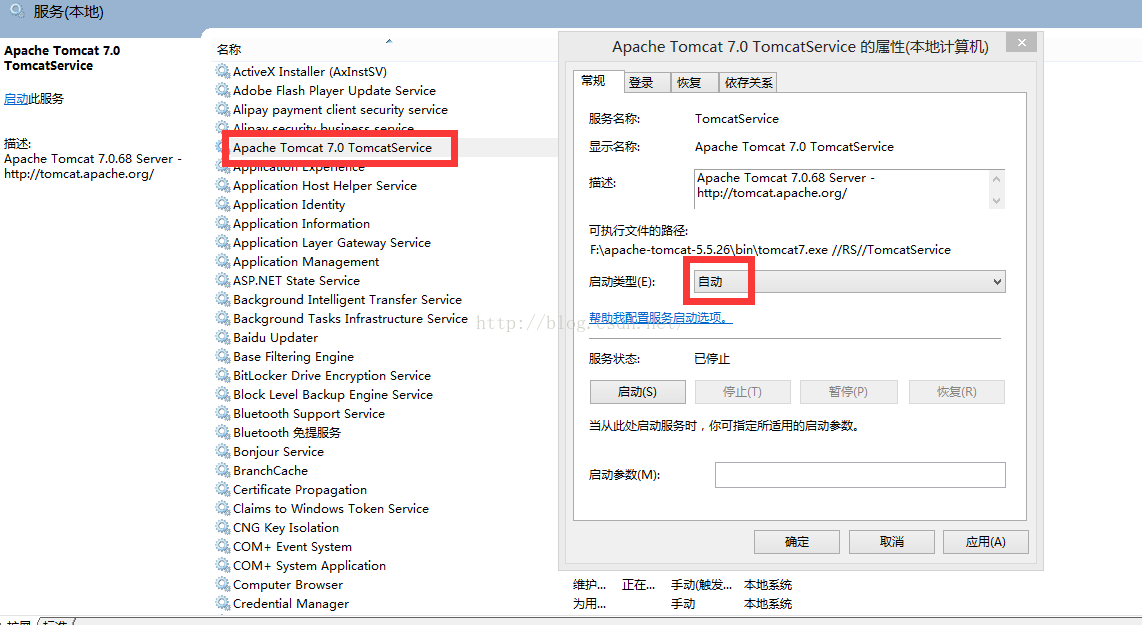Click the gear icon beside Bluetooth Support Service
1142x625 pixels.
pyautogui.click(x=223, y=412)
